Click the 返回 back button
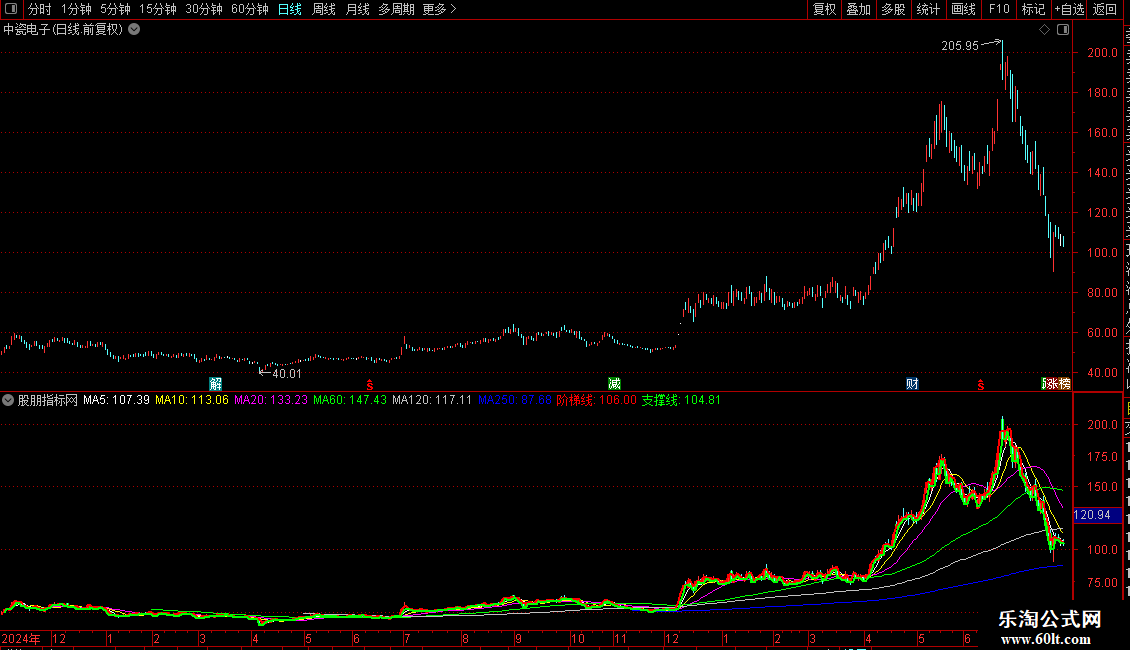 1104,9
